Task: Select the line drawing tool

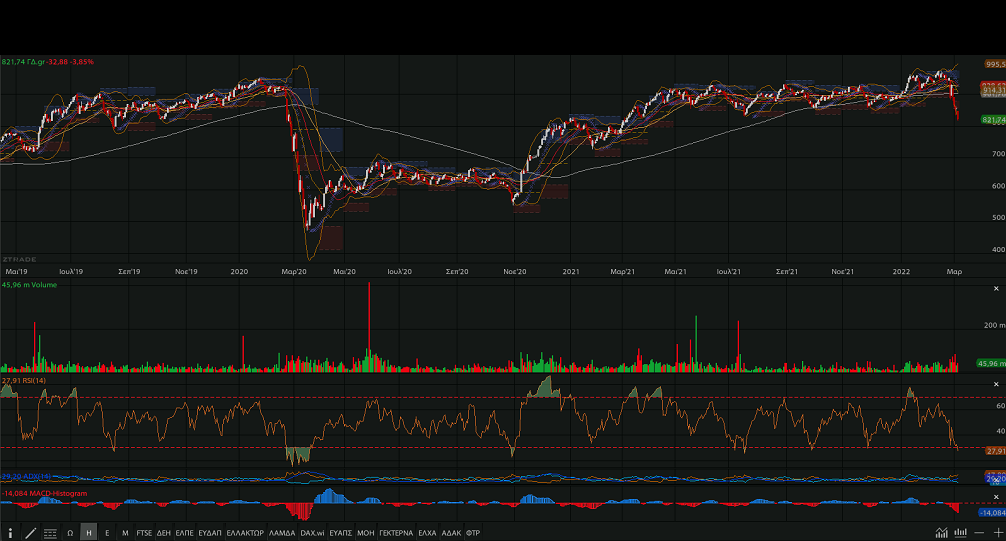Action: click(x=30, y=533)
